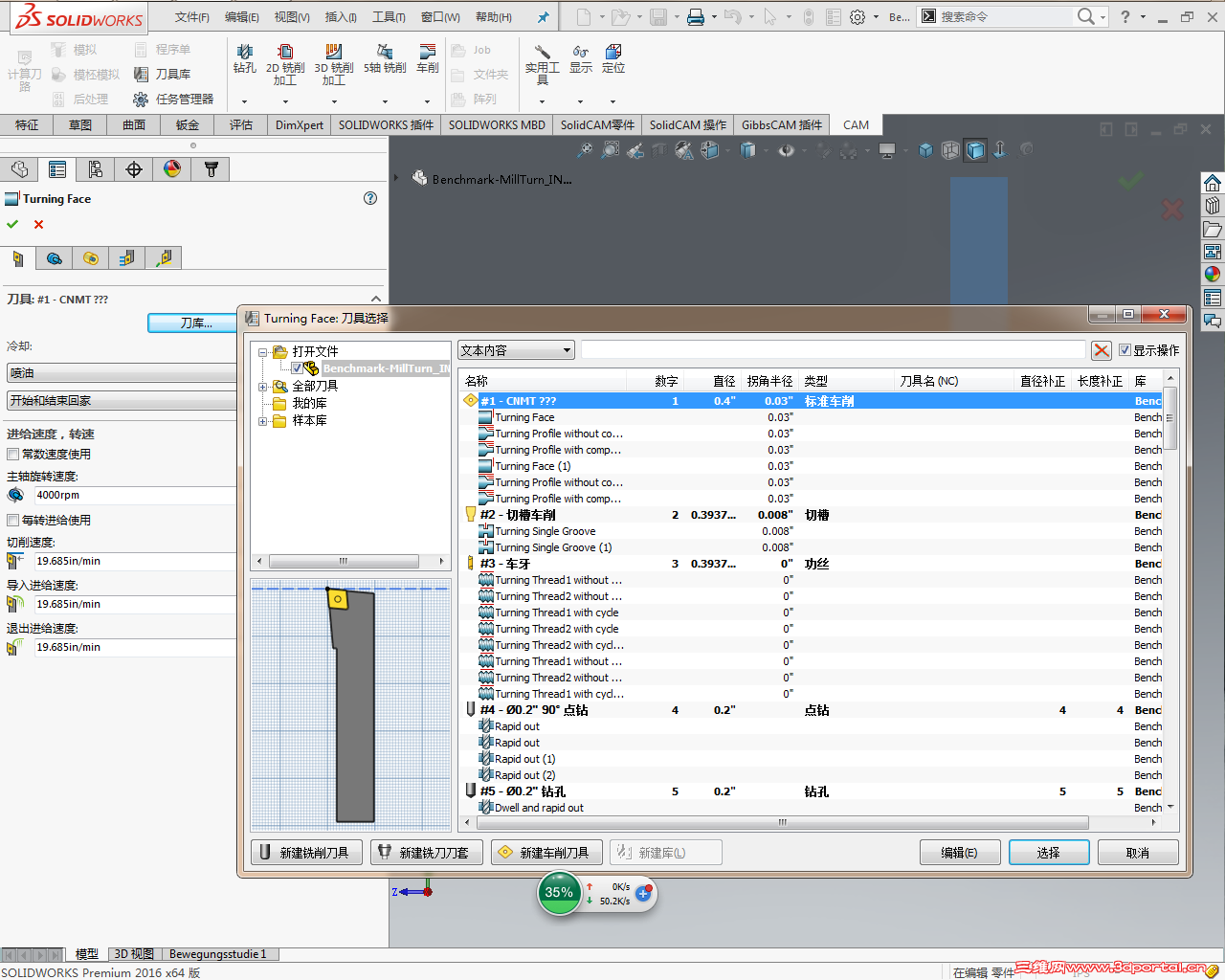Open Turning Face help question mark

(x=370, y=198)
